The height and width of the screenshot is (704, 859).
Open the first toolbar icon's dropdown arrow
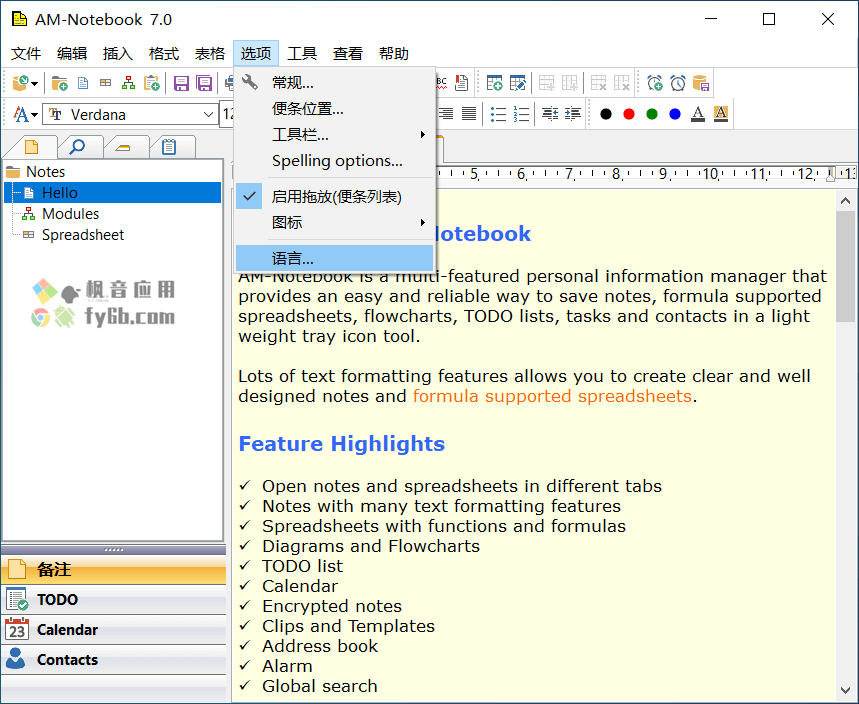pyautogui.click(x=34, y=84)
